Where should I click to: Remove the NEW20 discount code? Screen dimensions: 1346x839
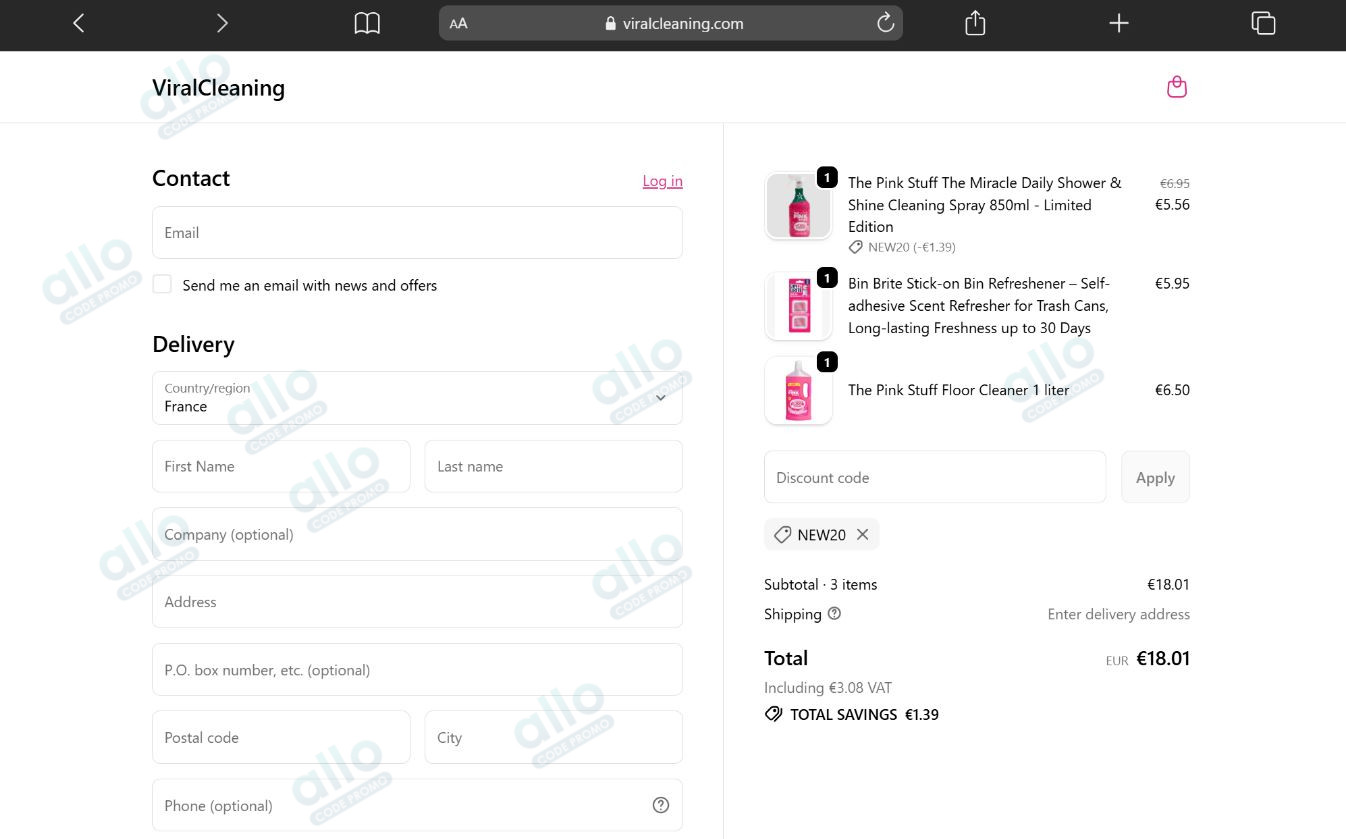pos(862,535)
